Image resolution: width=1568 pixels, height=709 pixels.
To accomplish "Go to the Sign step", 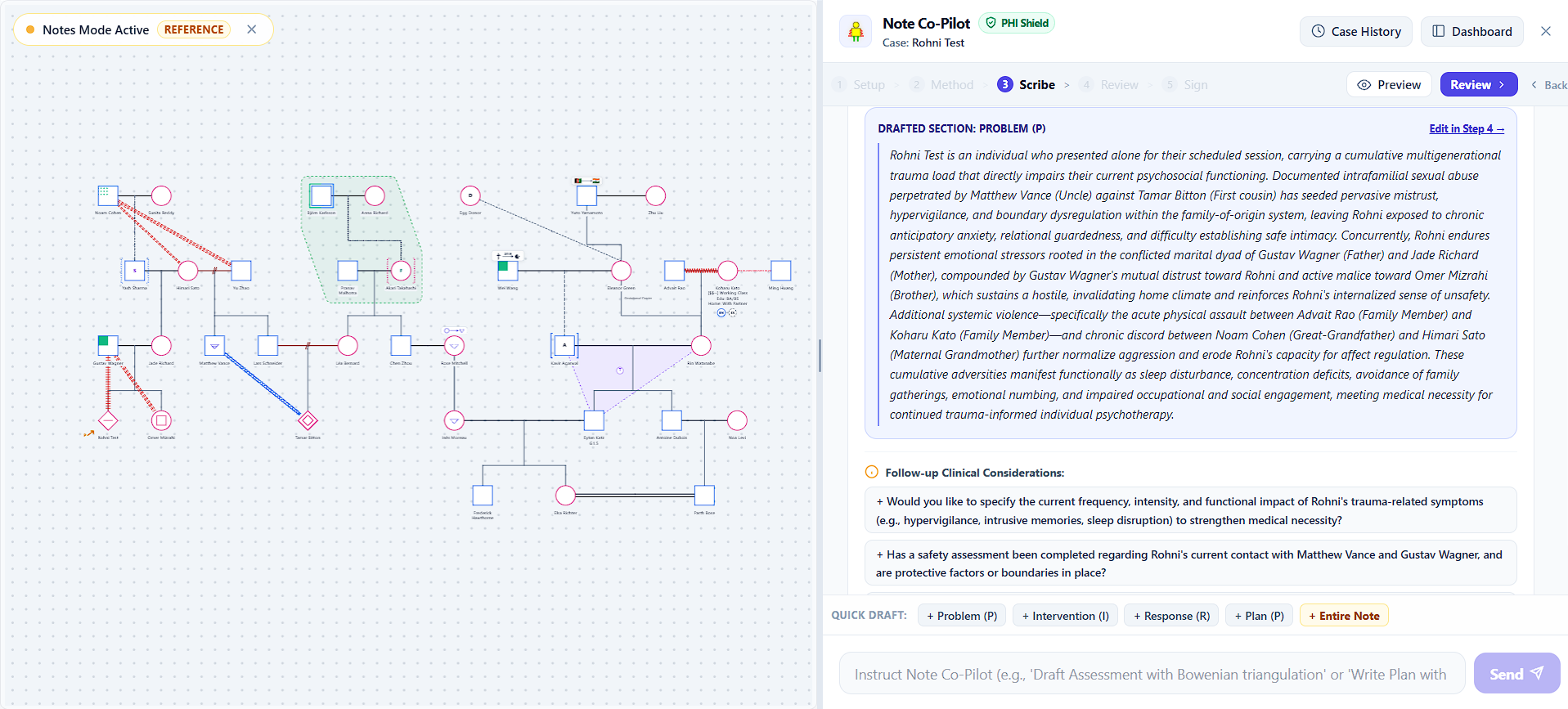I will [x=1185, y=85].
